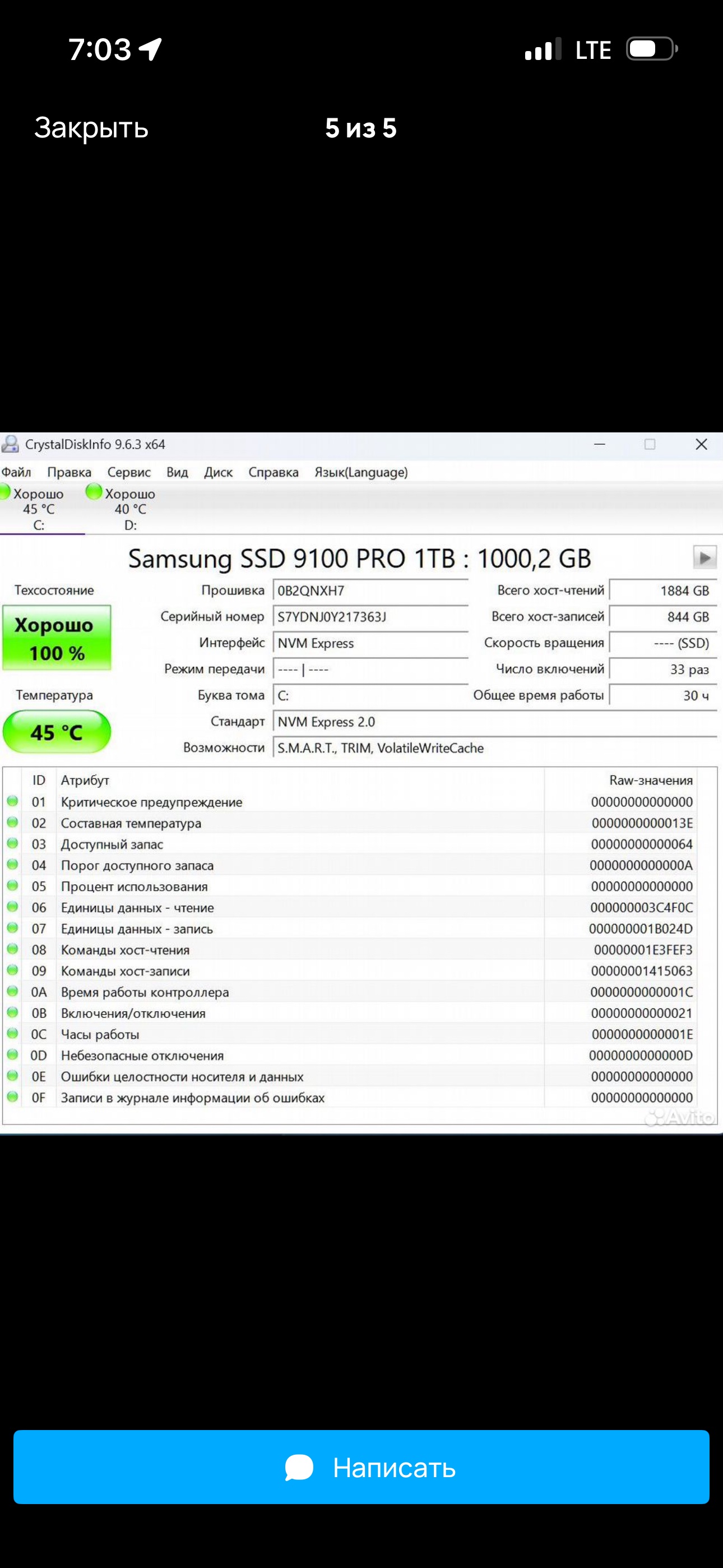Click the CrystalDiskInfo app icon in title bar
The image size is (723, 1568).
pyautogui.click(x=10, y=444)
